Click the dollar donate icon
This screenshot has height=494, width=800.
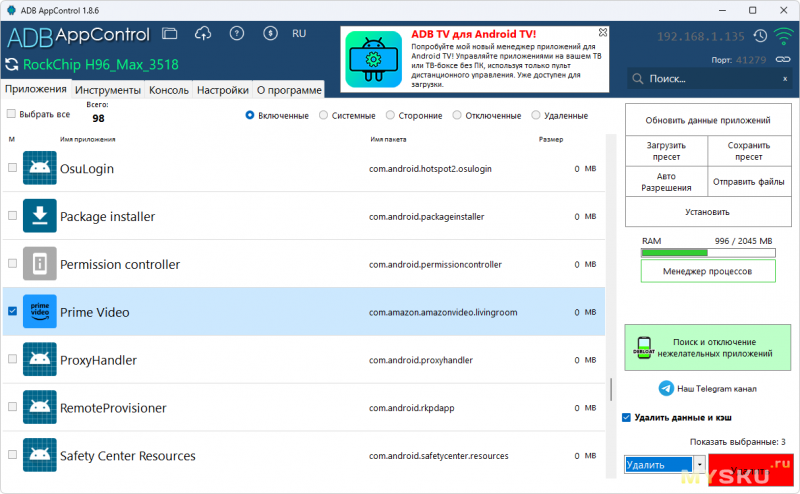270,34
